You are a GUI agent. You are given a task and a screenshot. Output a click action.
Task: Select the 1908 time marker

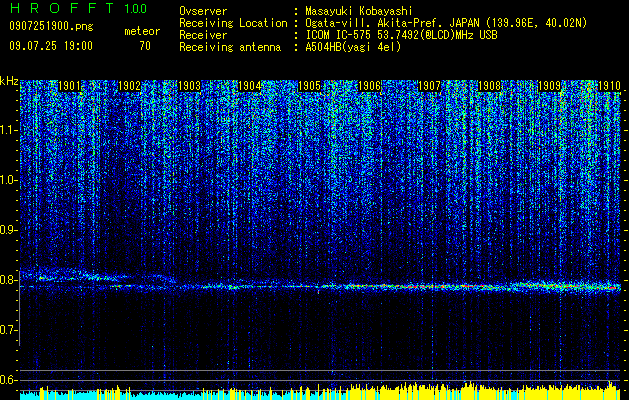click(x=490, y=86)
